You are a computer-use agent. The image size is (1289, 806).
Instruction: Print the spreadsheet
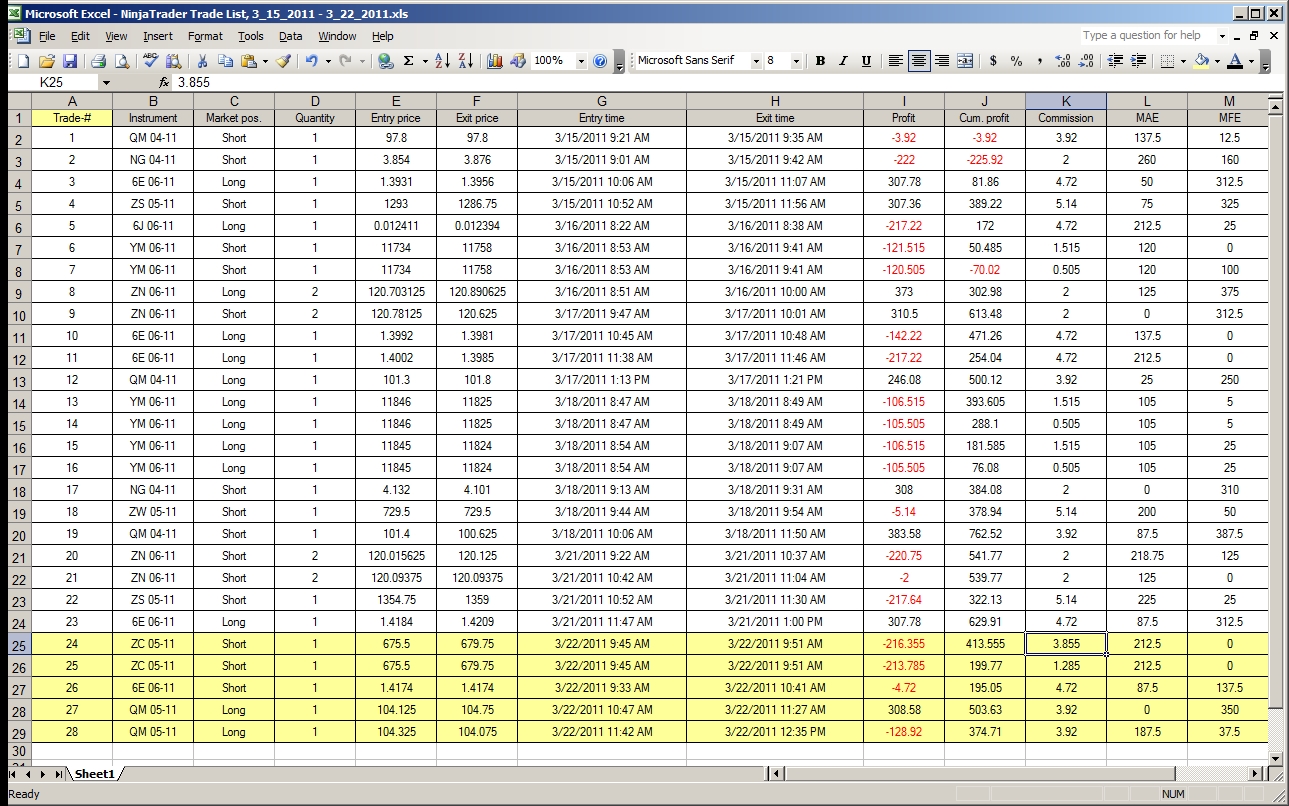tap(98, 61)
